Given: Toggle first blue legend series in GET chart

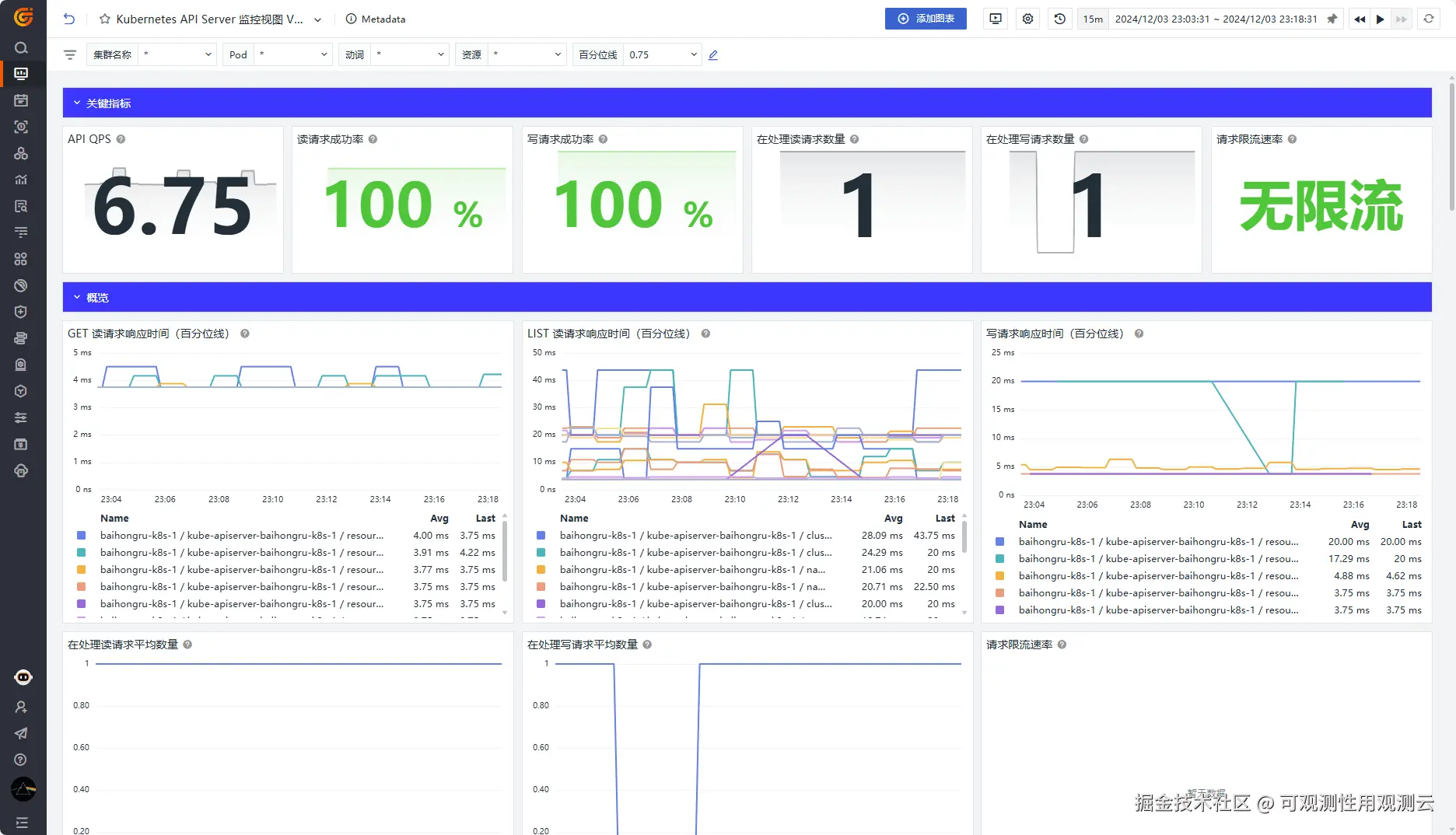Looking at the screenshot, I should tap(82, 536).
